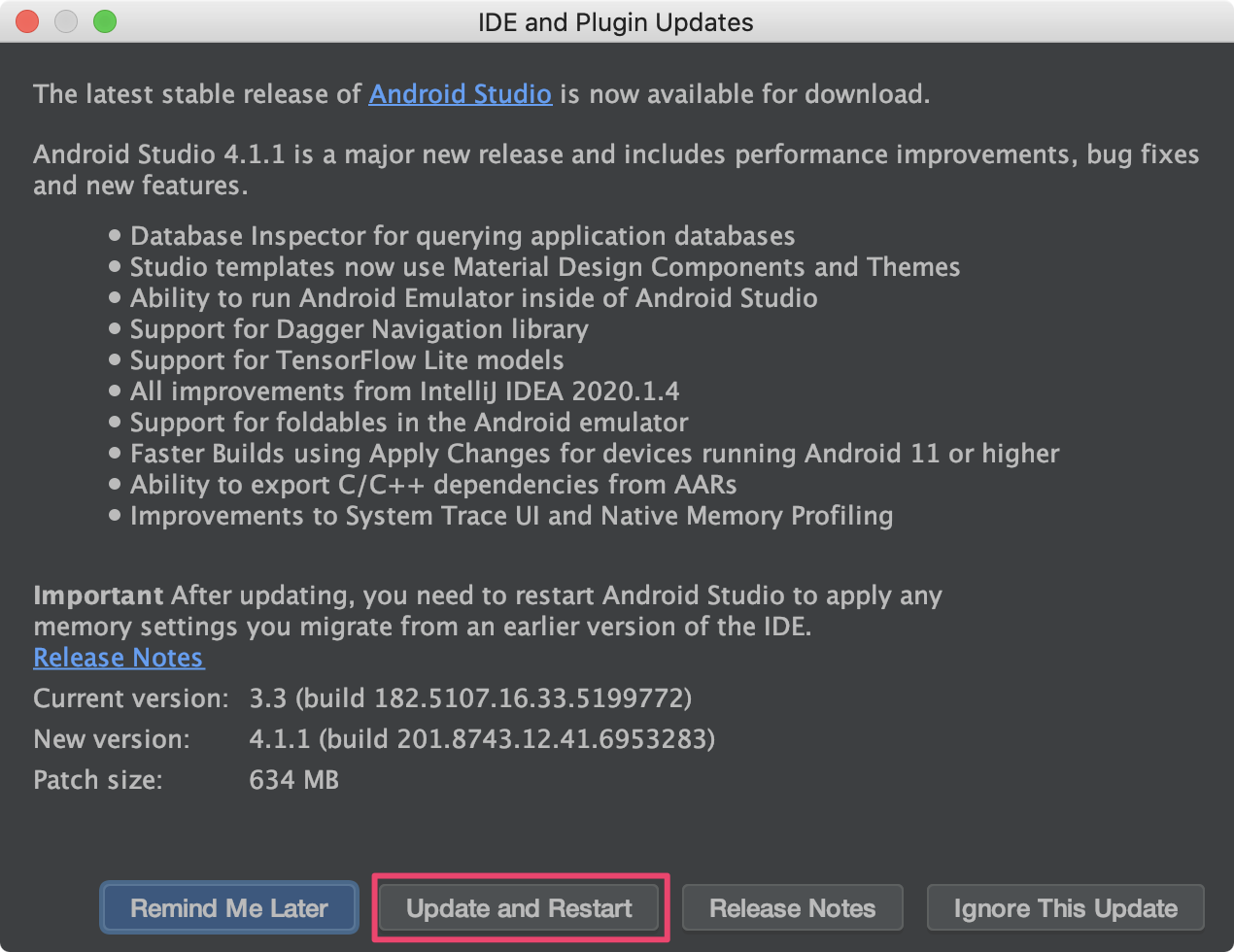Screen dimensions: 1234x952
Task: Minimize the dialog using the yellow button
Action: (x=66, y=21)
